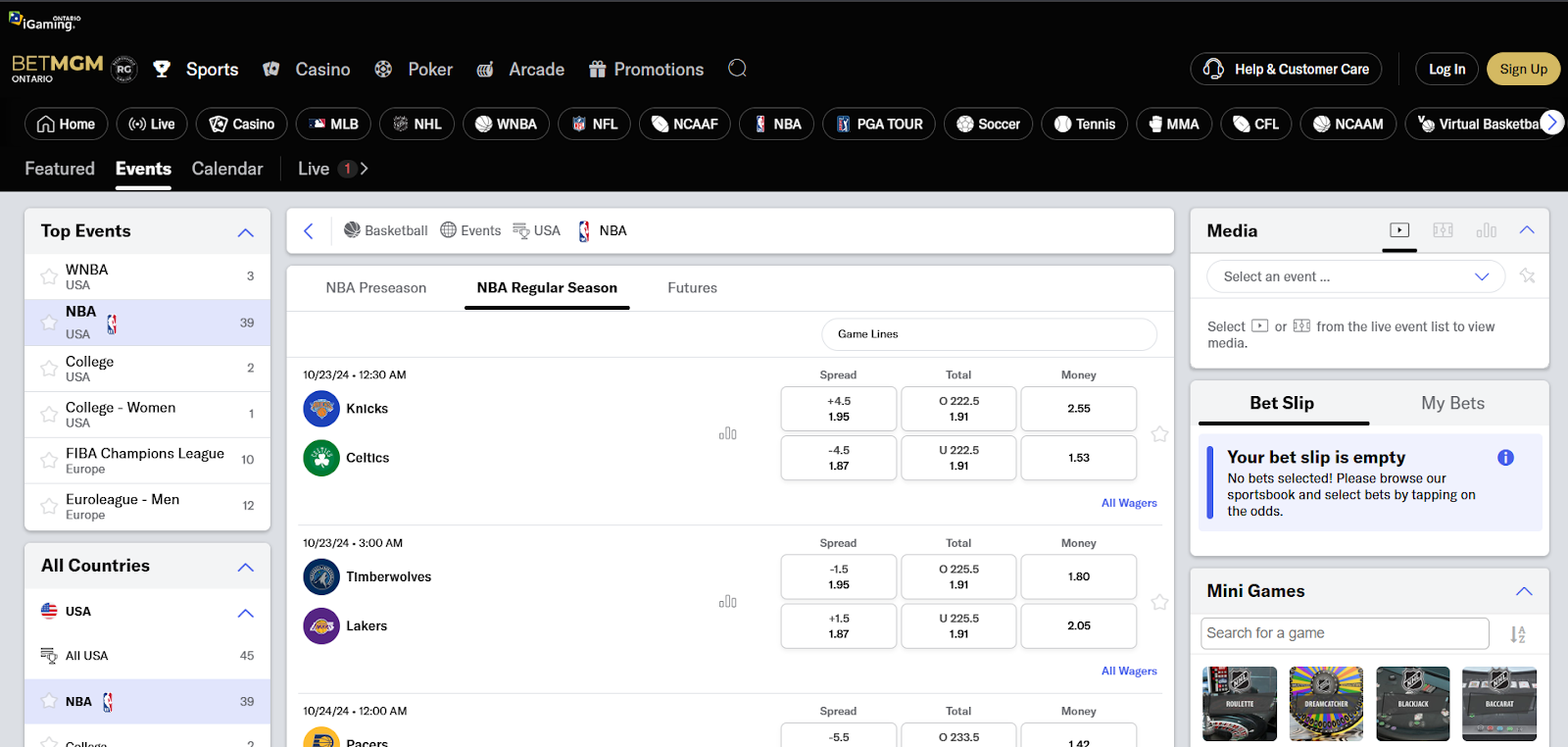Screen dimensions: 1568x747
Task: Open the Calendar tab
Action: 227,169
